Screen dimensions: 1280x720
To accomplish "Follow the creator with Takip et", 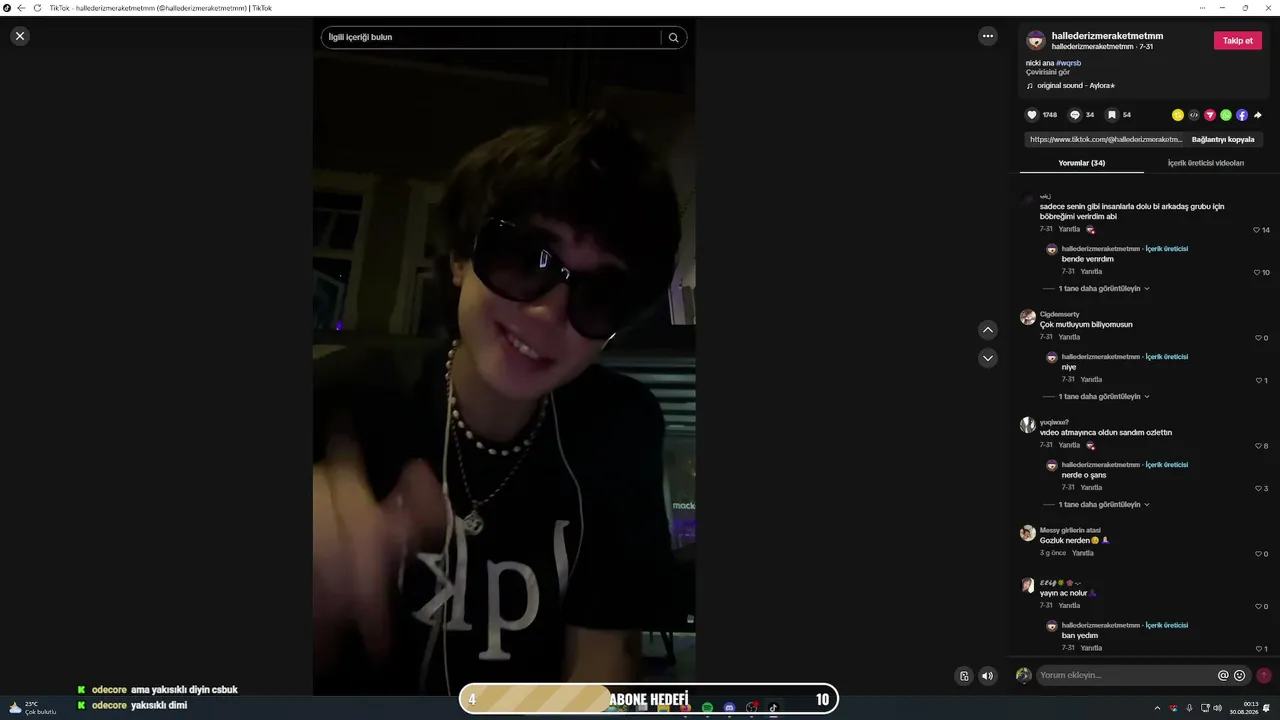I will [x=1238, y=41].
